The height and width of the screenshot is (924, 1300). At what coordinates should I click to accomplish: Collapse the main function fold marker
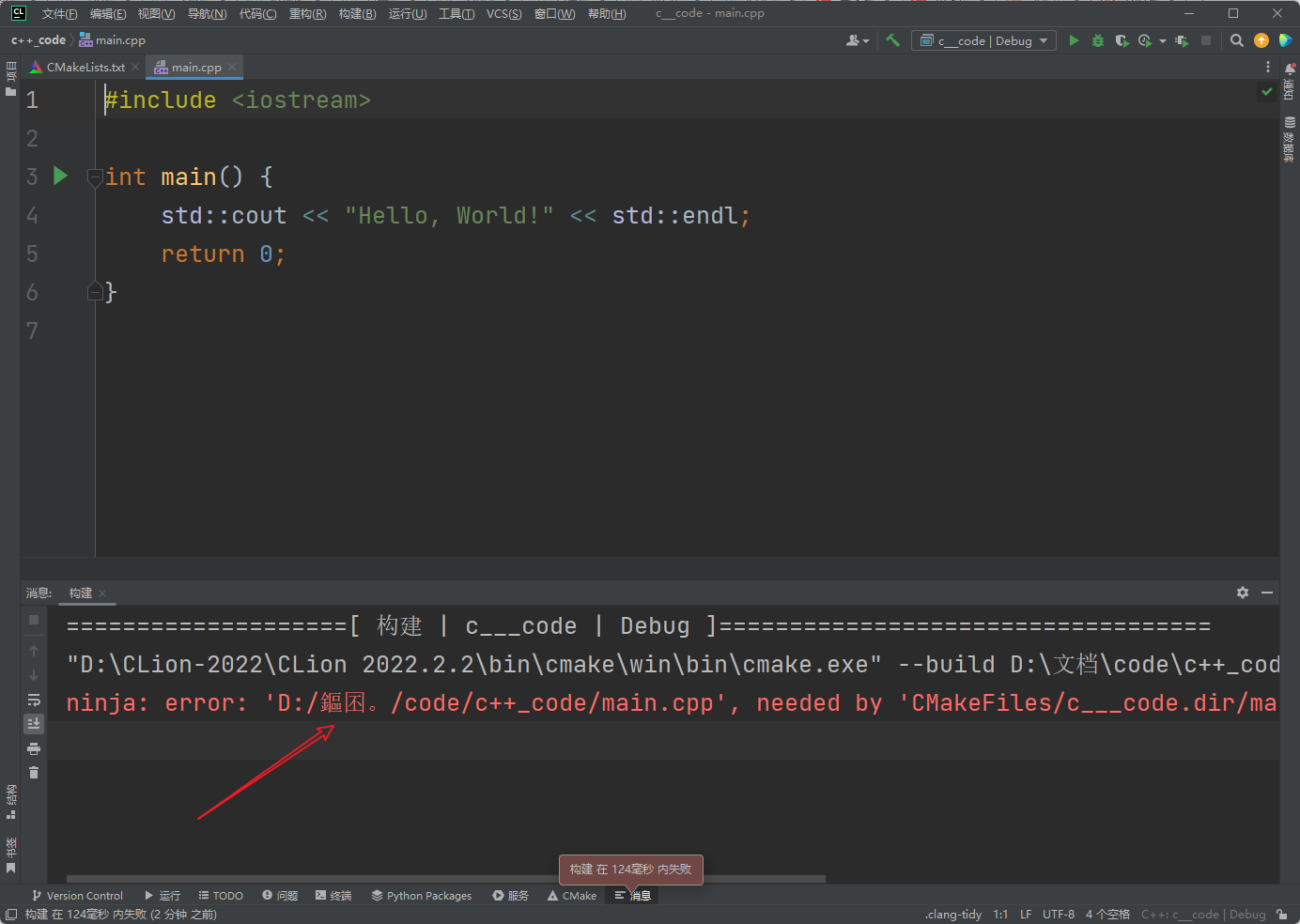point(94,177)
